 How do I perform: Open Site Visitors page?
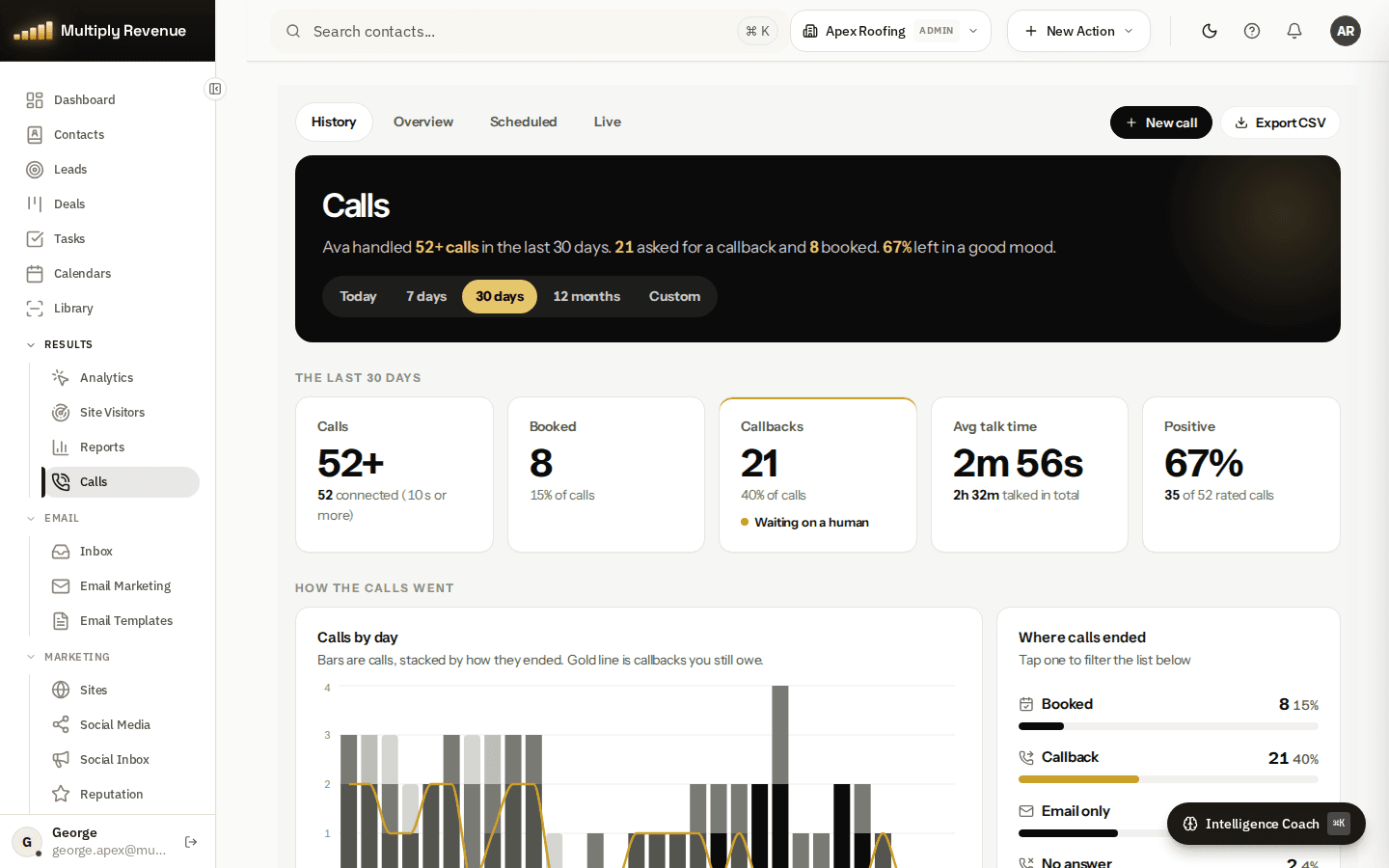click(x=121, y=413)
